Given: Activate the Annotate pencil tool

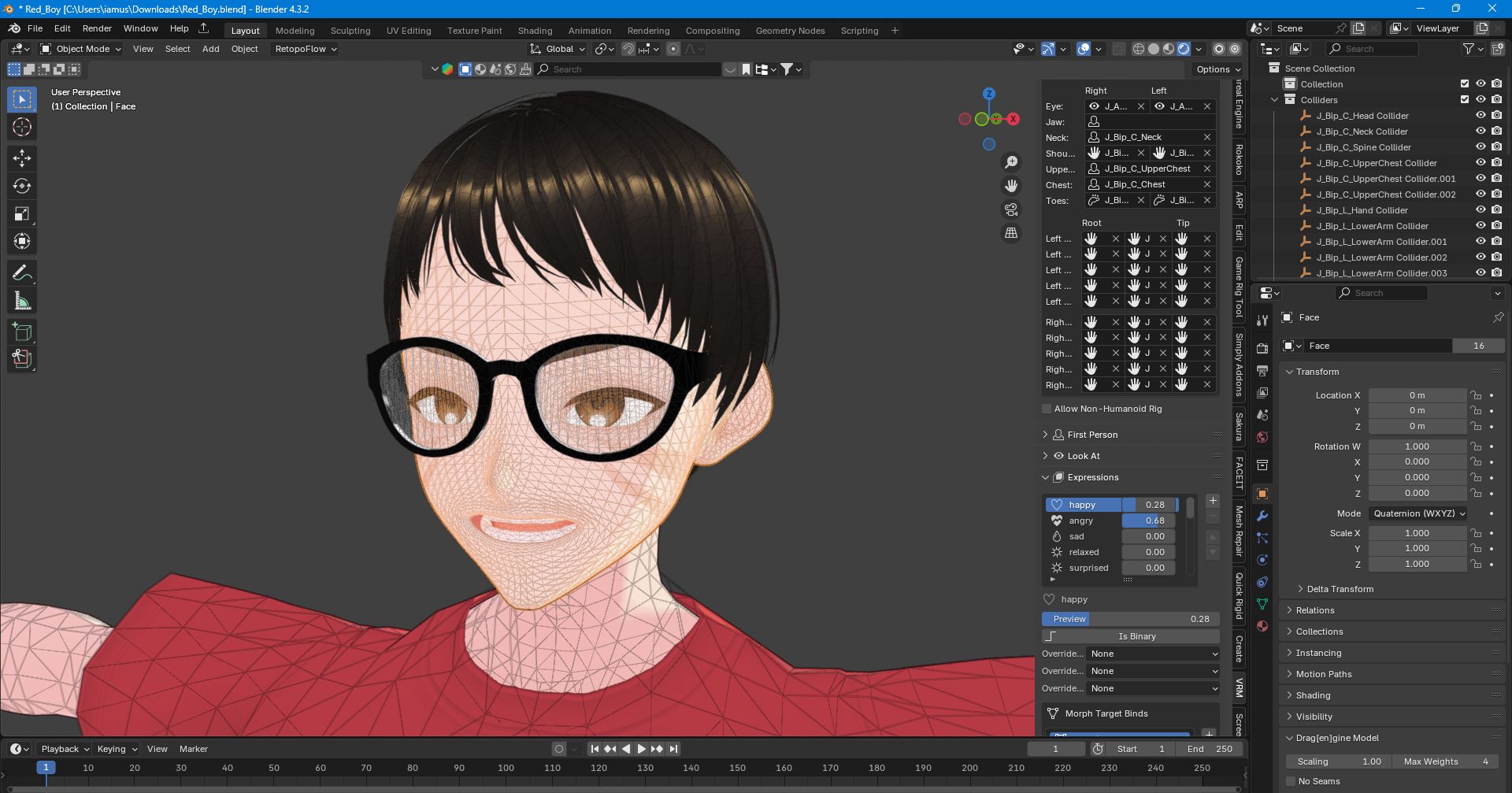Looking at the screenshot, I should pos(22,272).
